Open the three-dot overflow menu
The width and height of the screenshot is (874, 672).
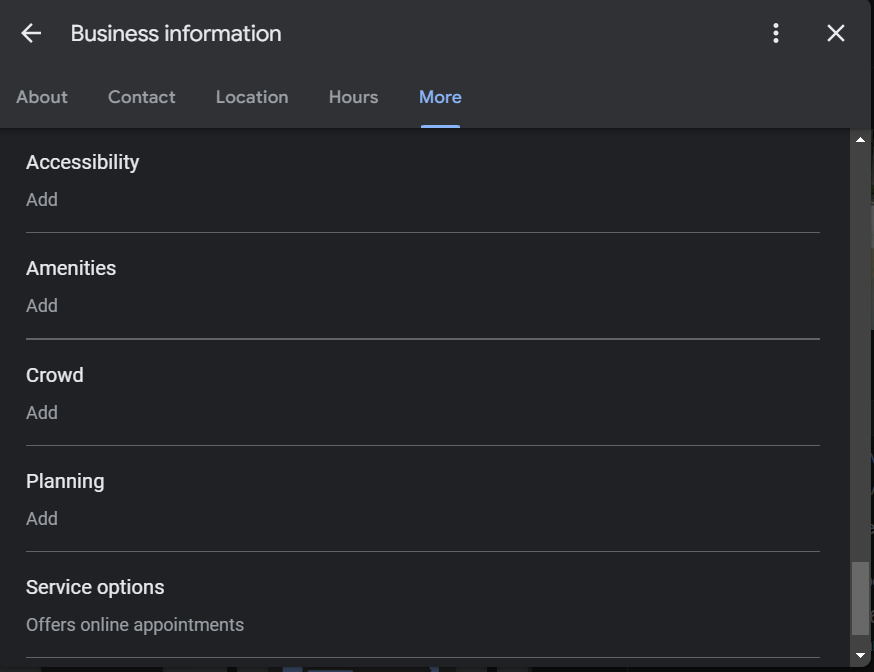[775, 33]
